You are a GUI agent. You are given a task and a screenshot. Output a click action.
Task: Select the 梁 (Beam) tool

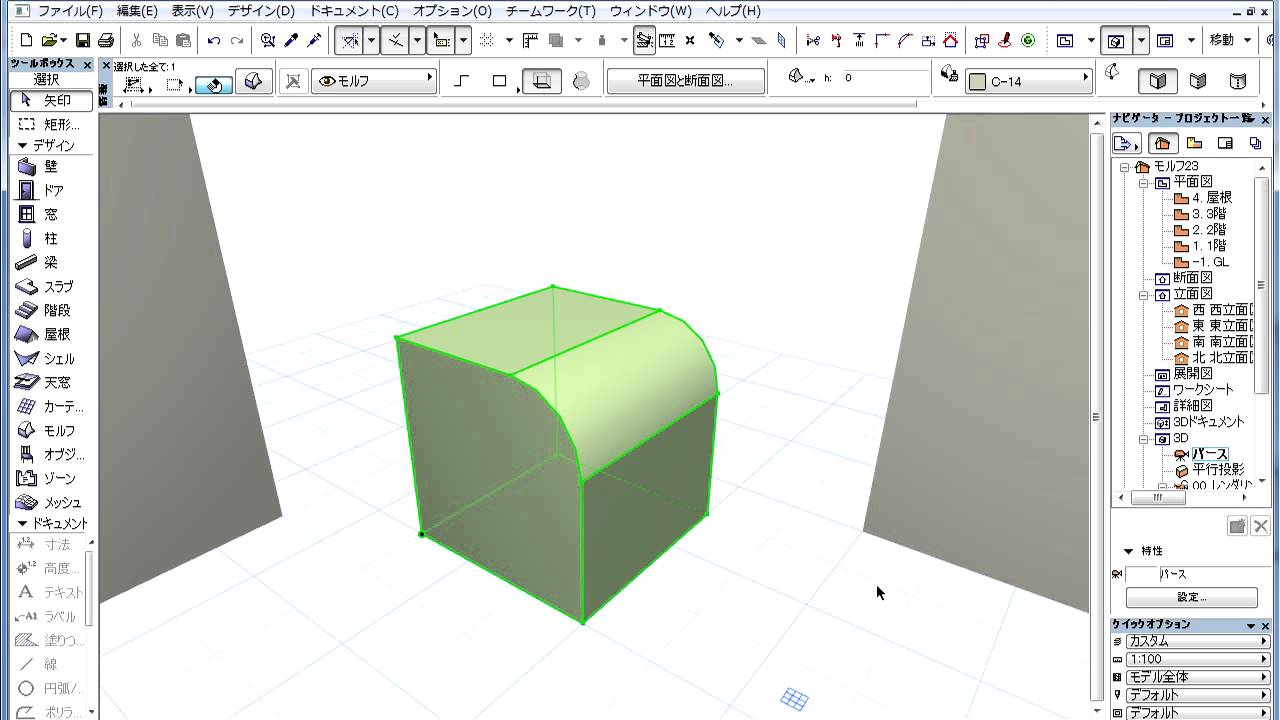(x=52, y=263)
